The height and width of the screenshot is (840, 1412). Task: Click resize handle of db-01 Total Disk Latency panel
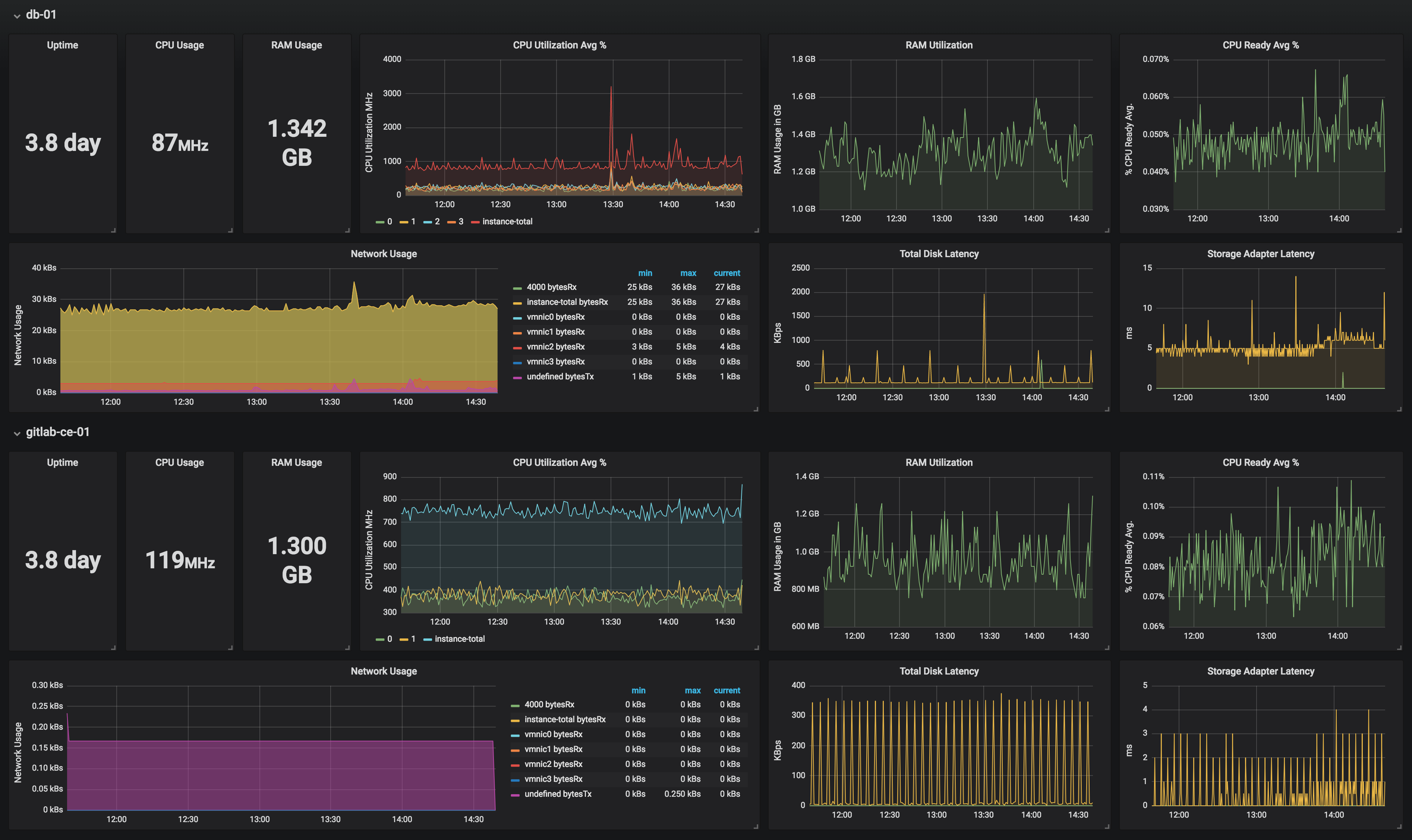[1107, 409]
